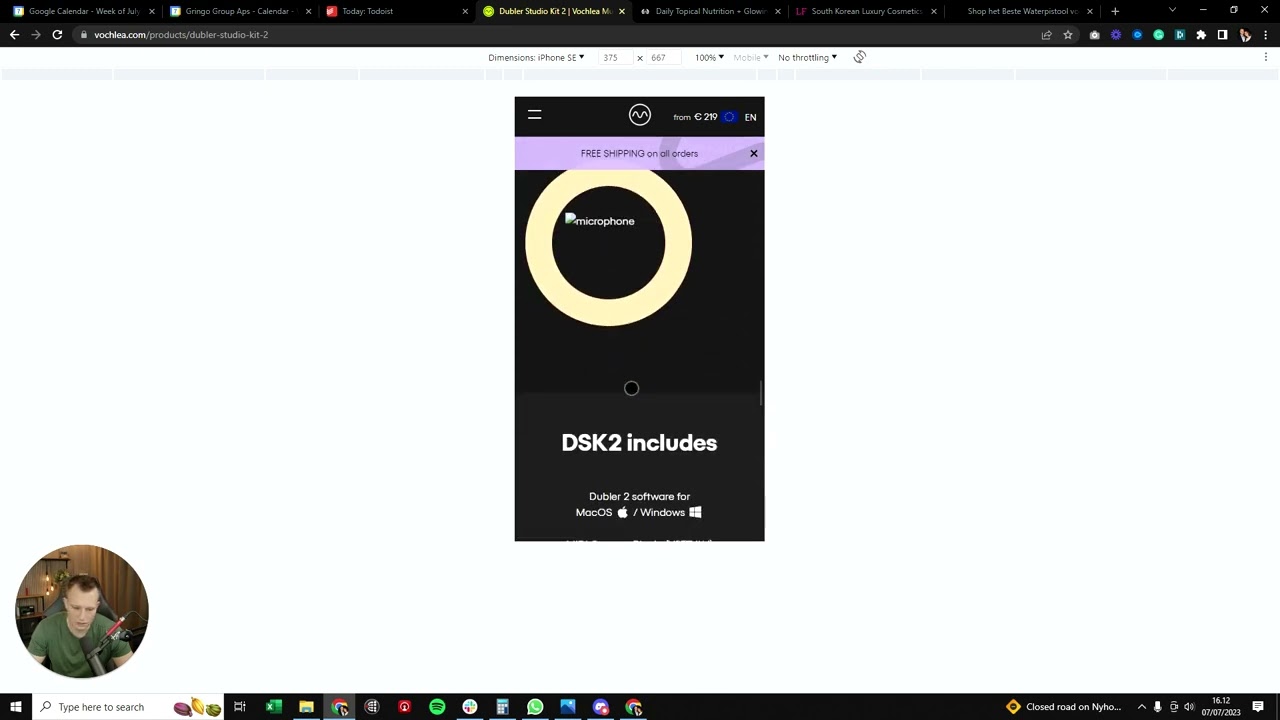
Task: Click the Vochlea logo in the mobile header
Action: [640, 116]
